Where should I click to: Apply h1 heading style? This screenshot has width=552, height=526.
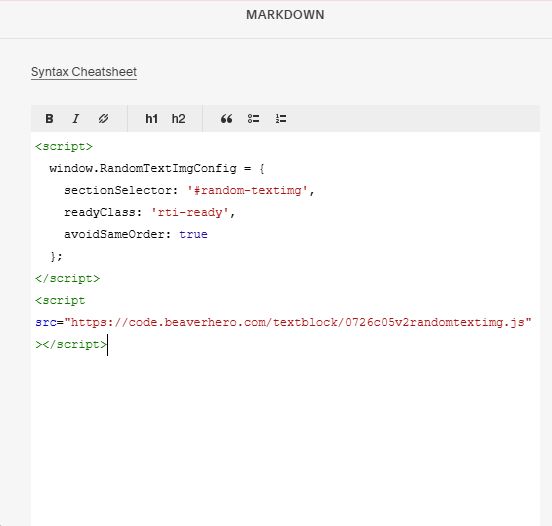tap(151, 119)
